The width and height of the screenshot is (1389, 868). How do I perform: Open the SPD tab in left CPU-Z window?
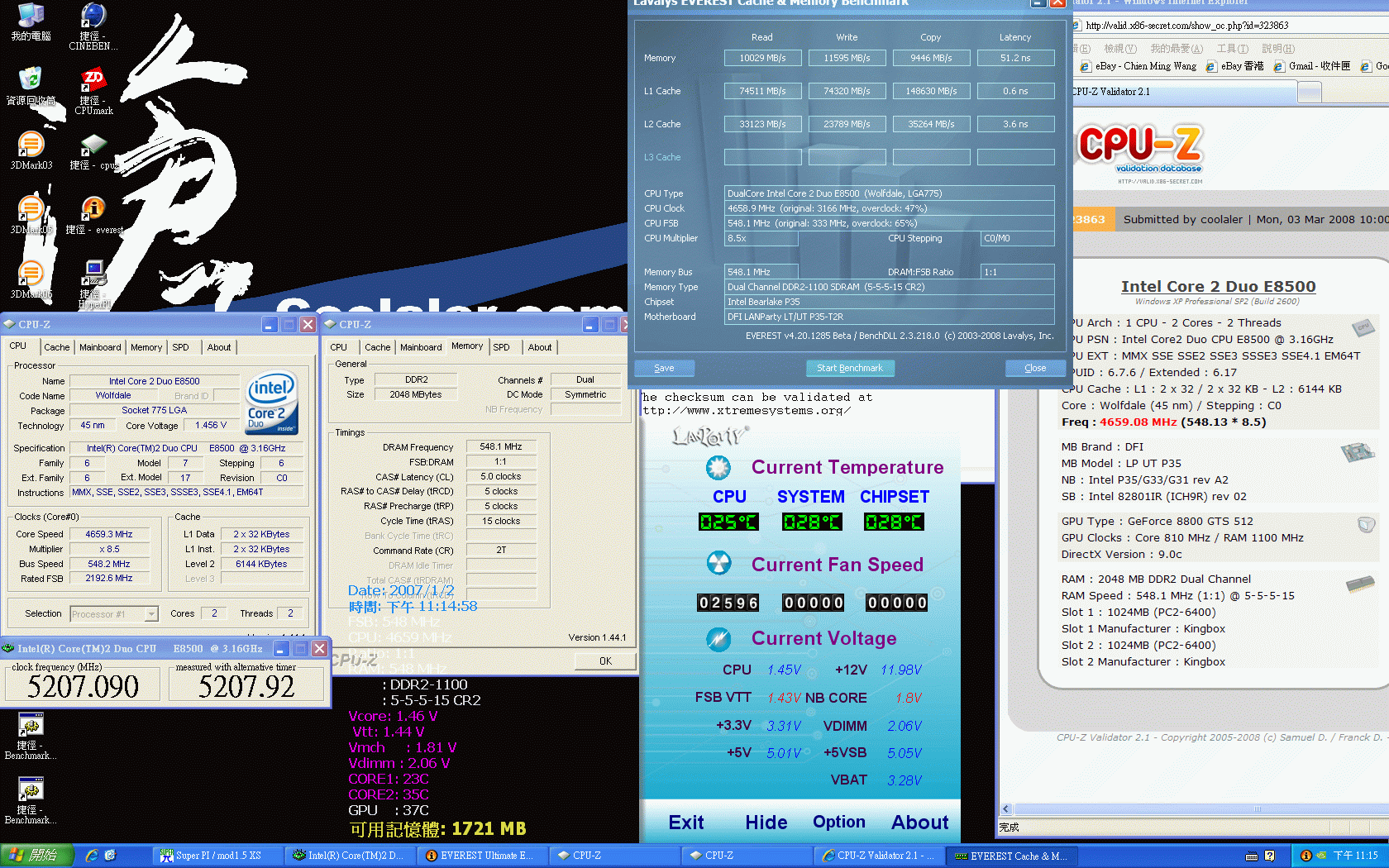180,347
